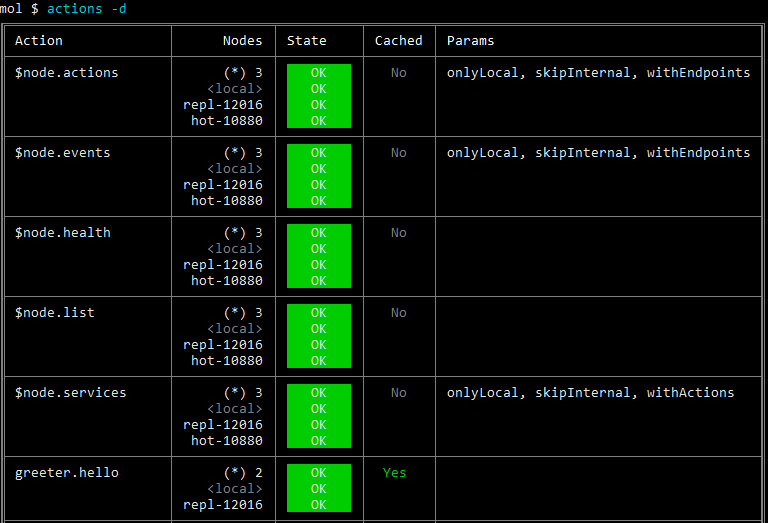Click the 'No' cached value for $node.health
The height and width of the screenshot is (523, 768).
coord(398,233)
